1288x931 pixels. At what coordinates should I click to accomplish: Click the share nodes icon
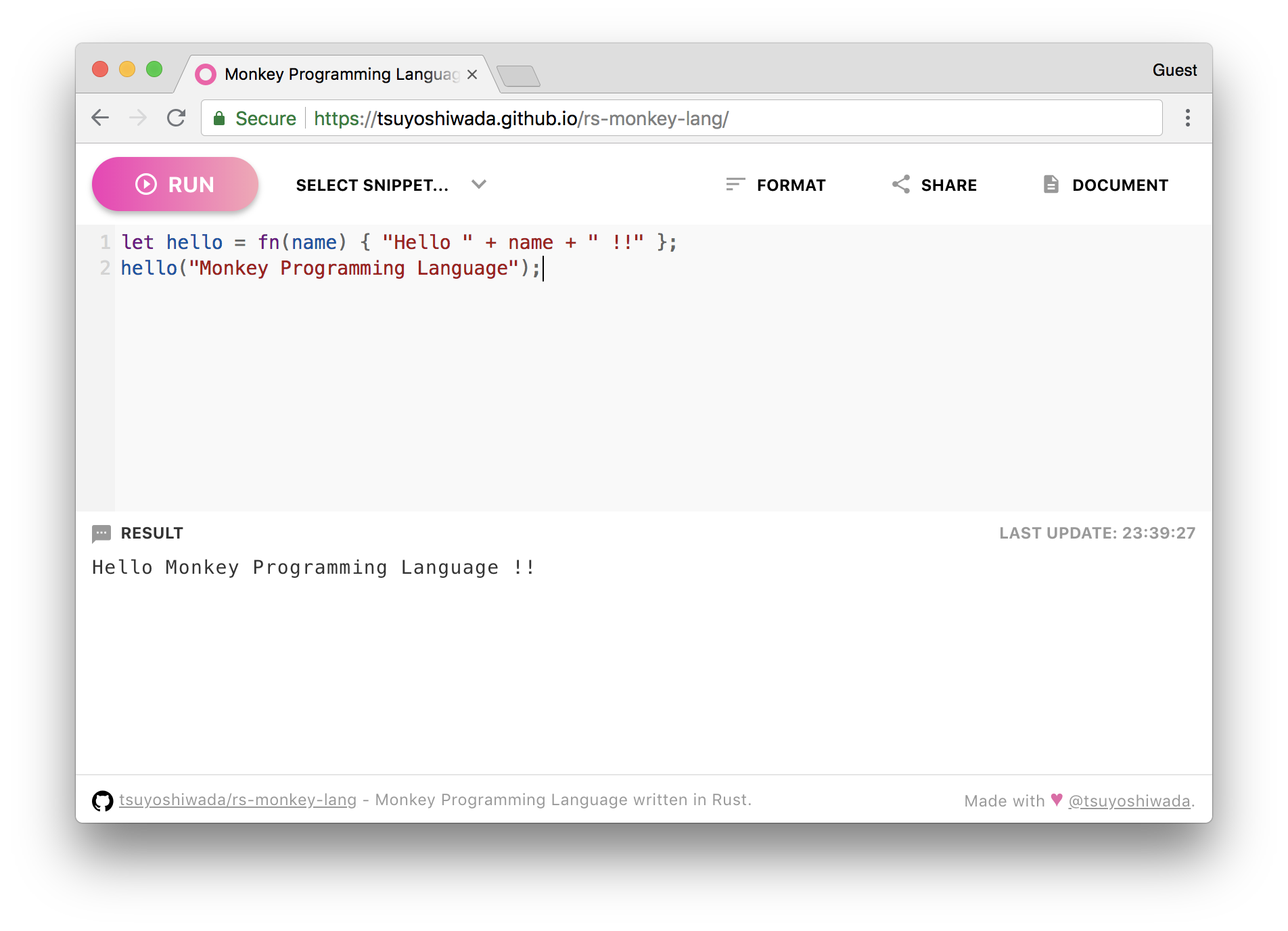coord(900,184)
